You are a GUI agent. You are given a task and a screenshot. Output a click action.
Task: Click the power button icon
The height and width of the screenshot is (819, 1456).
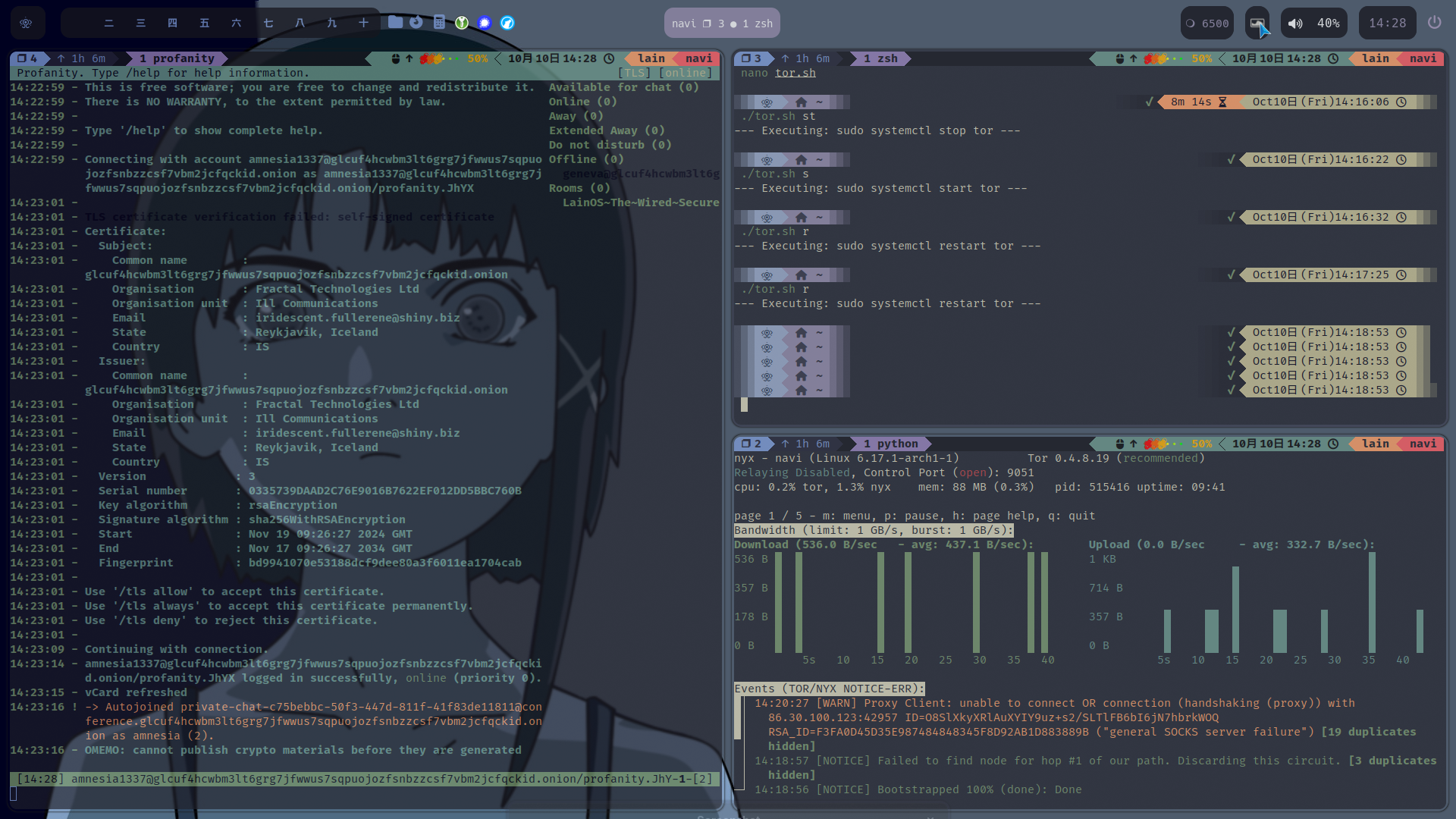pyautogui.click(x=1434, y=23)
